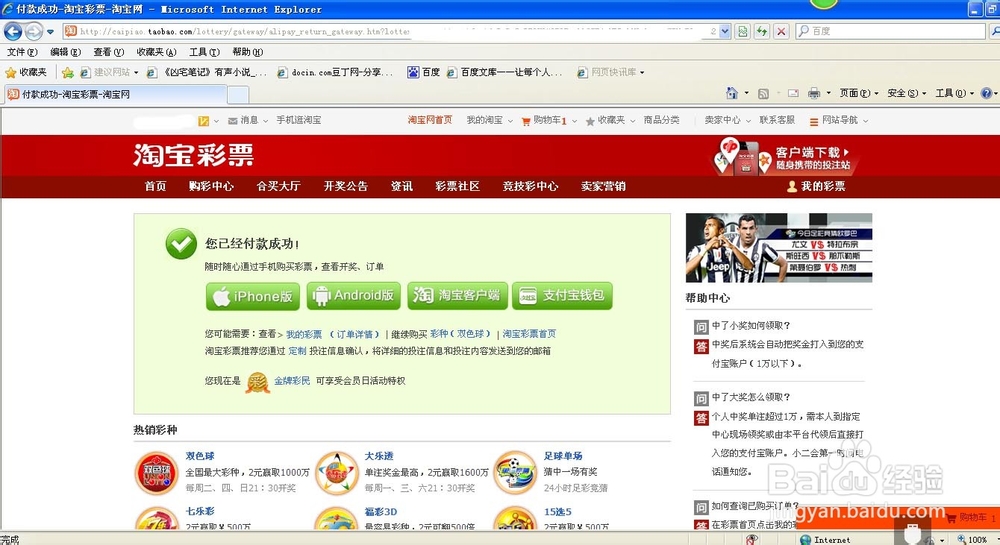Viewport: 1000px width, 545px height.
Task: Click the IE home page icon
Action: point(732,93)
